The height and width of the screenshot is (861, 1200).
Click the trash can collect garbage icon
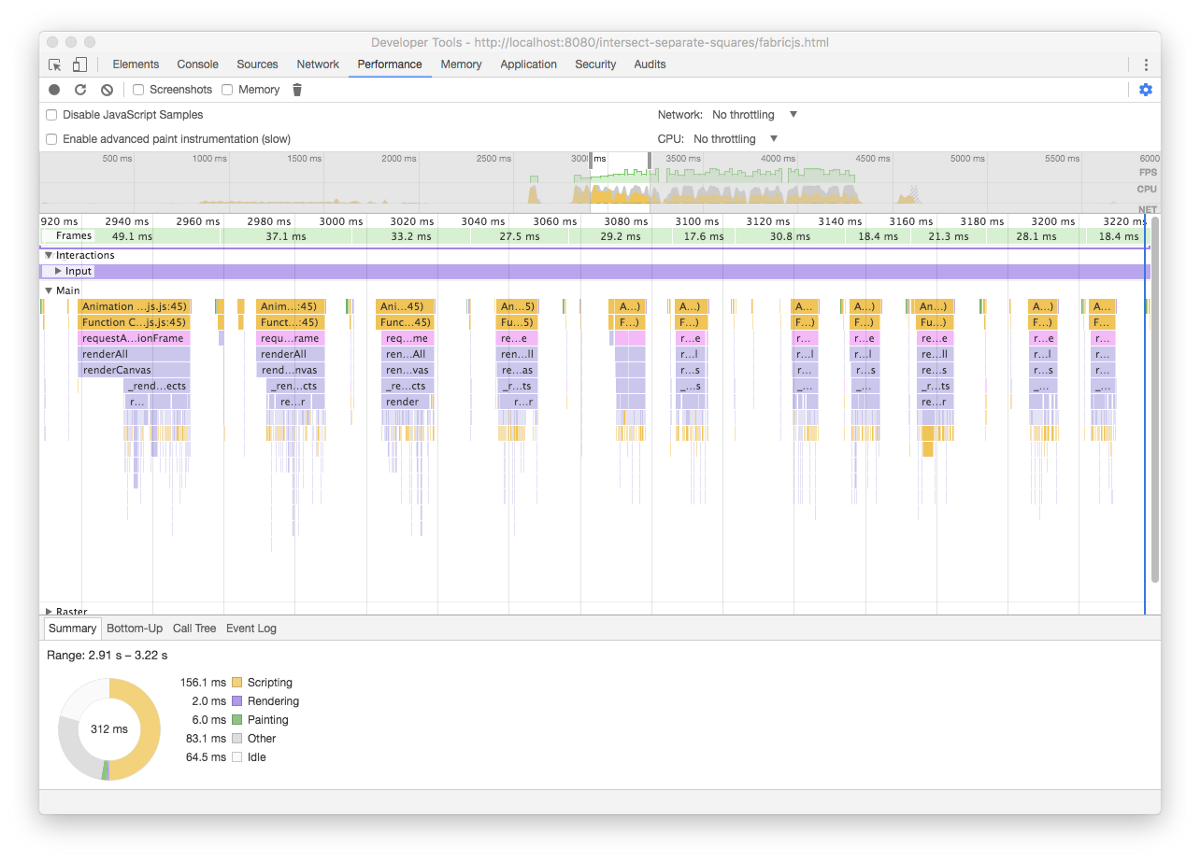point(297,90)
